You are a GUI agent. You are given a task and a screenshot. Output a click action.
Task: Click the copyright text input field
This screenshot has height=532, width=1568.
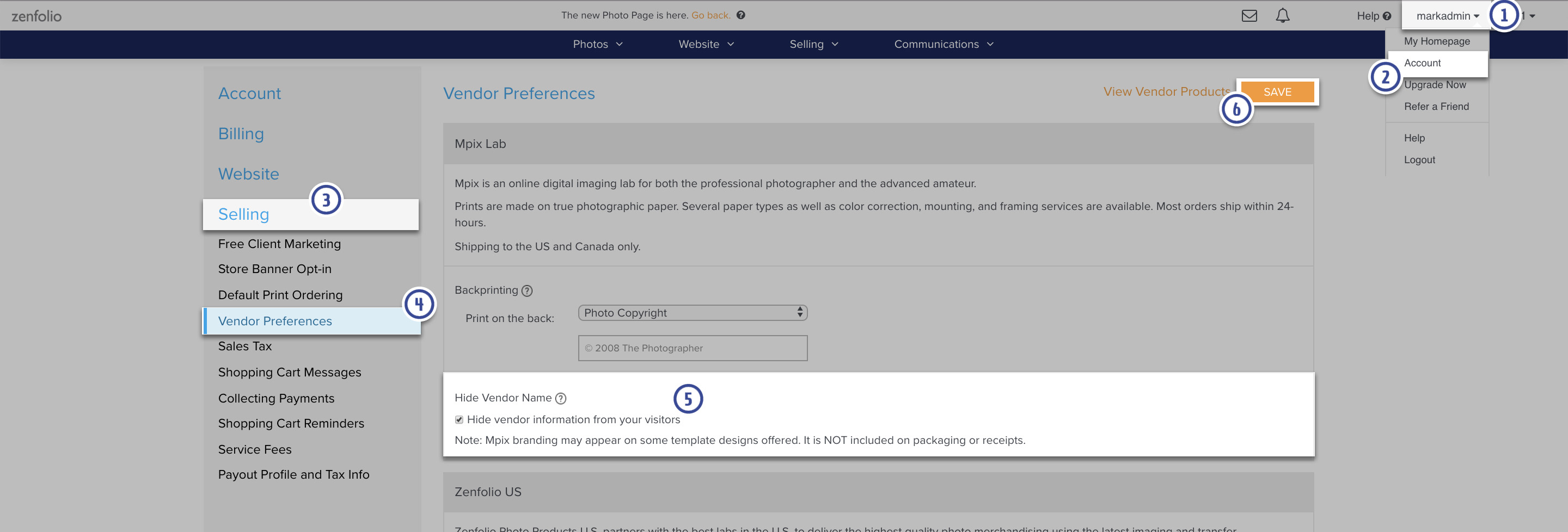(693, 348)
